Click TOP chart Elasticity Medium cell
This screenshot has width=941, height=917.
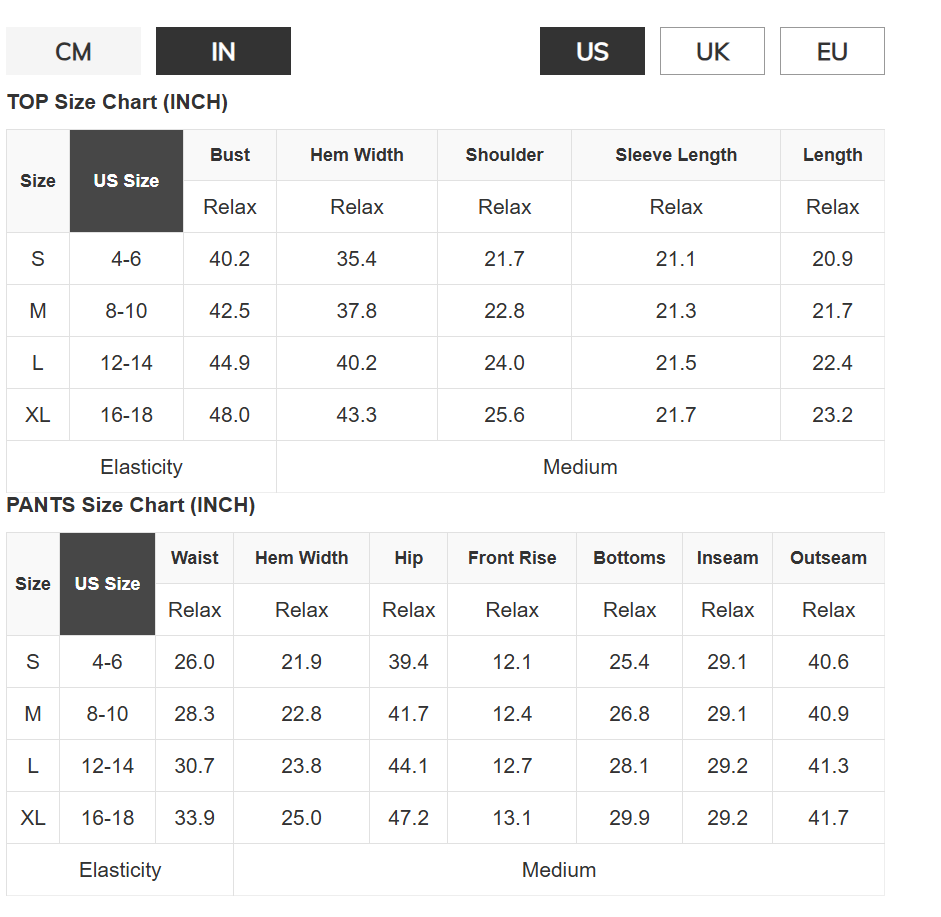coord(580,467)
